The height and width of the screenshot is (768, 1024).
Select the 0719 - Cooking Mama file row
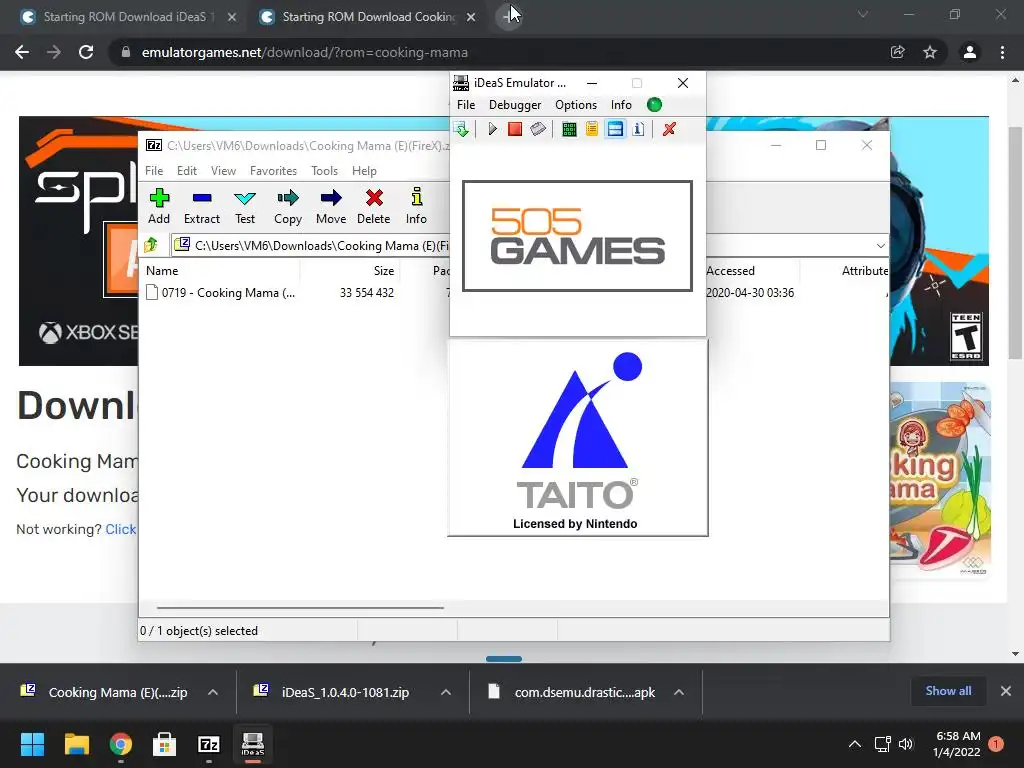click(x=222, y=293)
